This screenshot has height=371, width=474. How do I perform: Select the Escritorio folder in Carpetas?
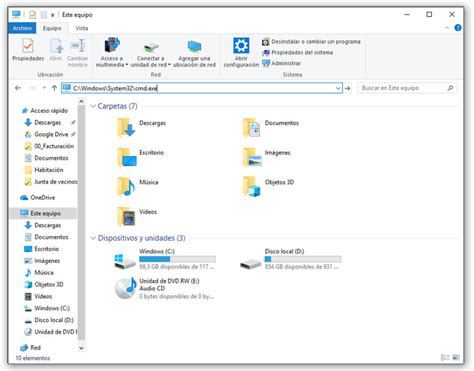click(140, 157)
